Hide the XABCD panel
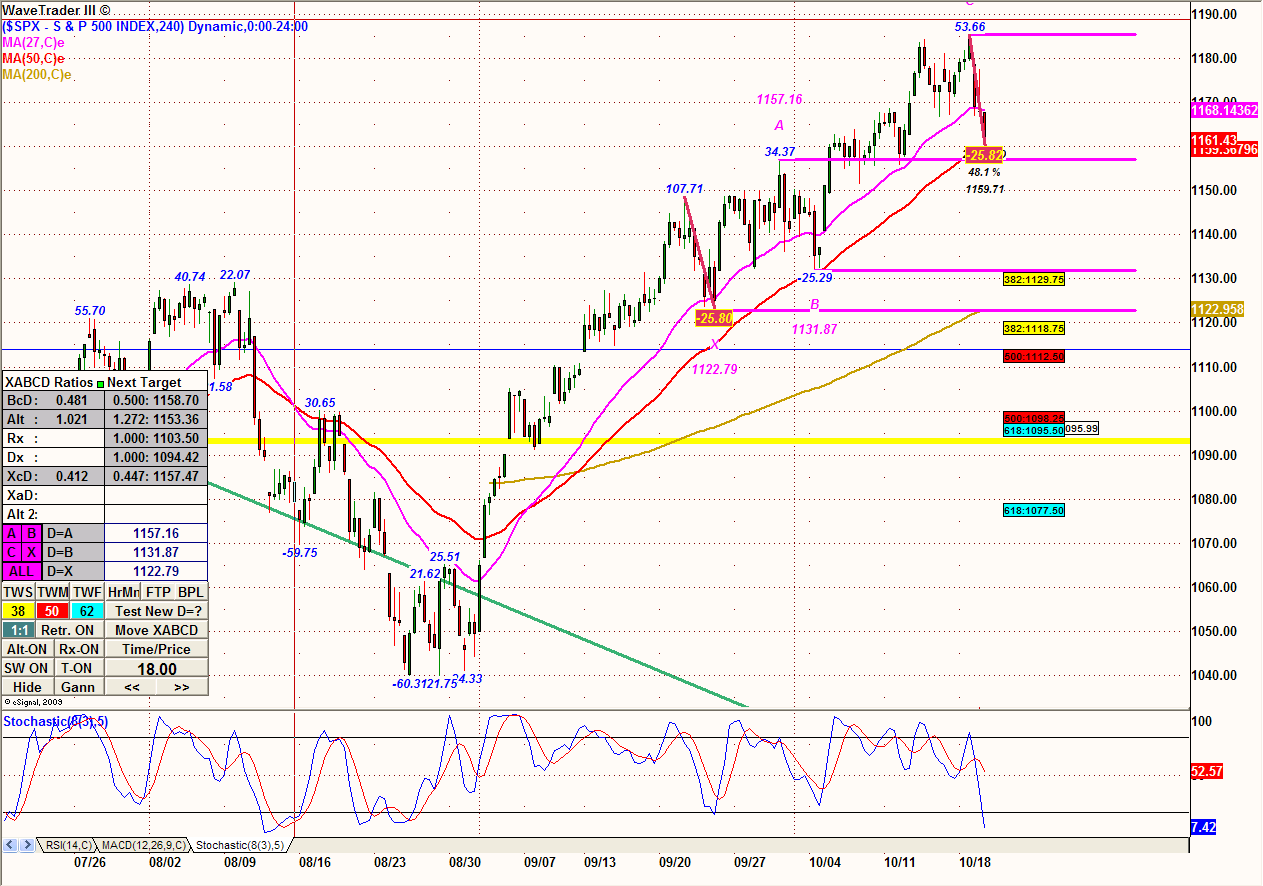Screen dimensions: 1263x886 27,687
